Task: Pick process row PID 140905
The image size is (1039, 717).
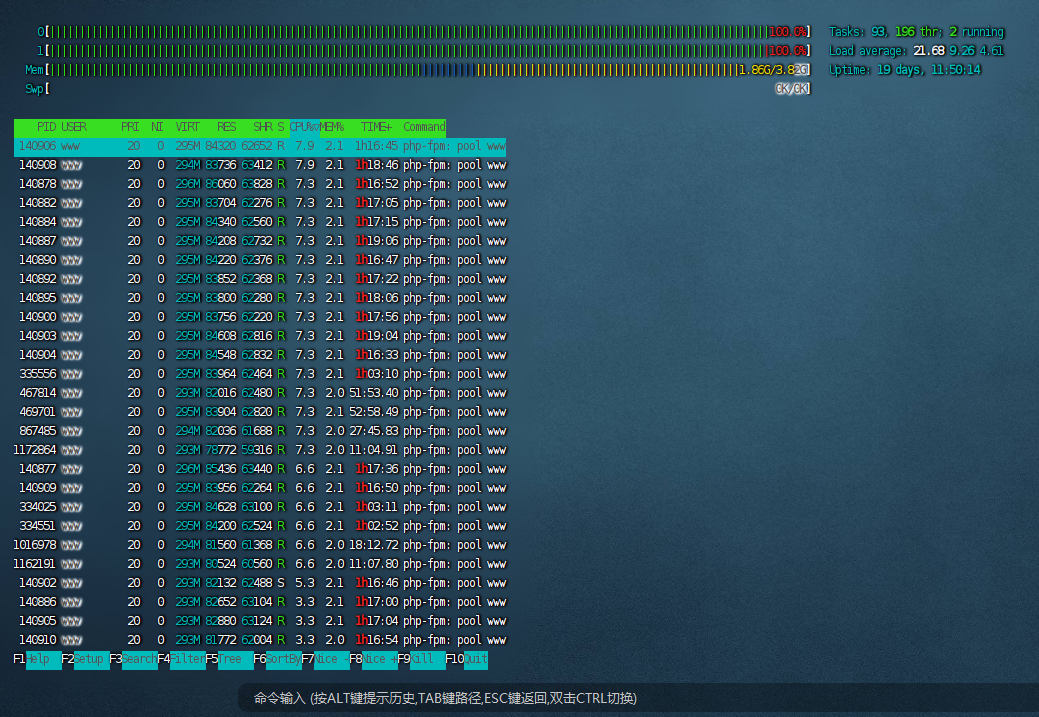Action: [x=260, y=622]
